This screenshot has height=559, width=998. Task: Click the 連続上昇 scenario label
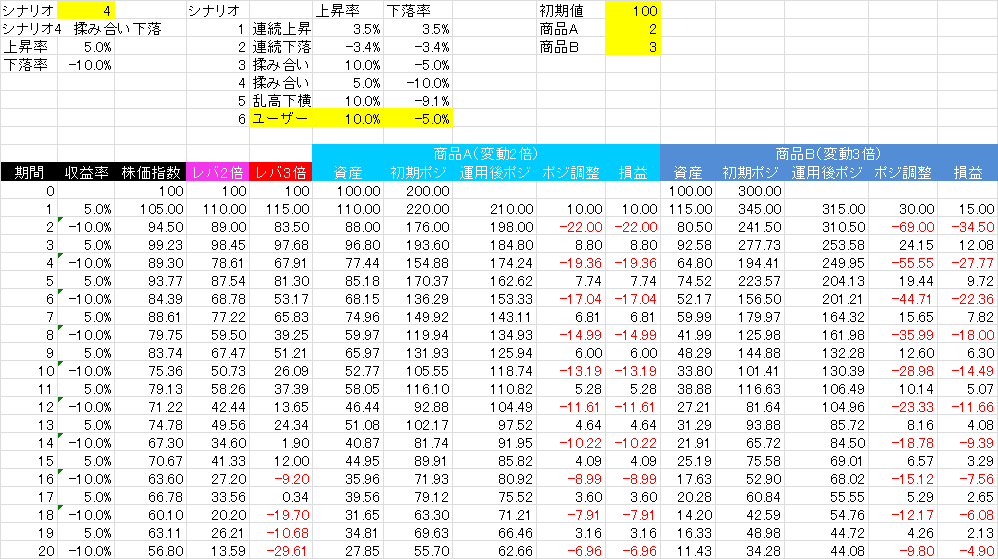pyautogui.click(x=281, y=29)
